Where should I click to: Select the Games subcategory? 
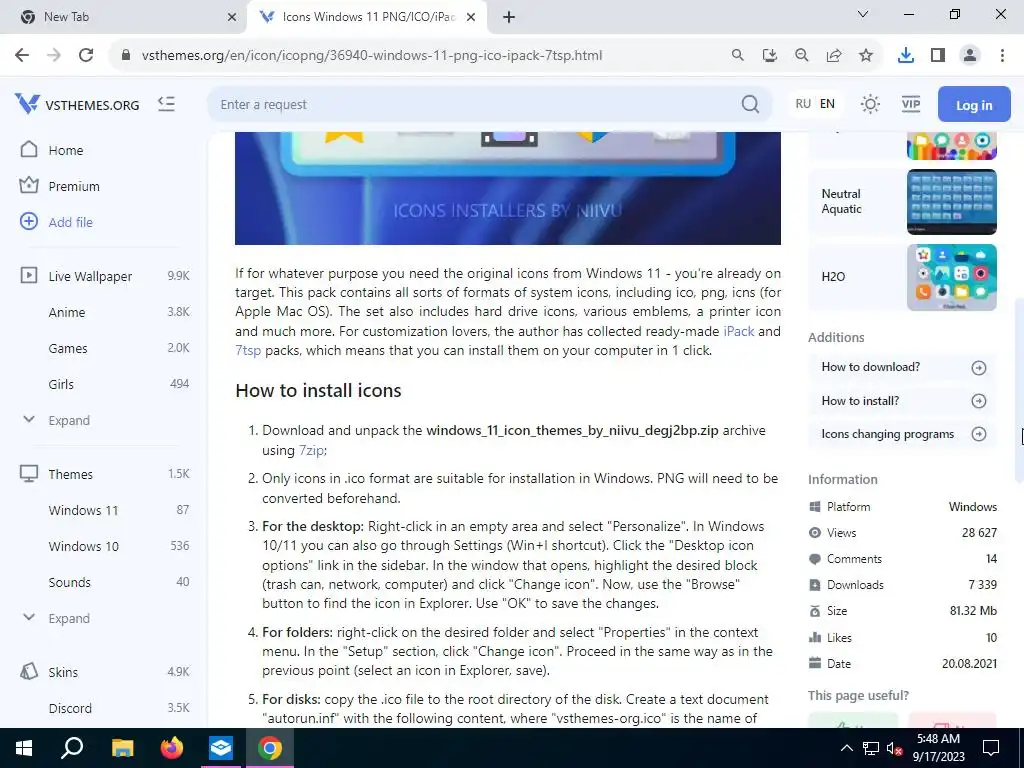[68, 348]
